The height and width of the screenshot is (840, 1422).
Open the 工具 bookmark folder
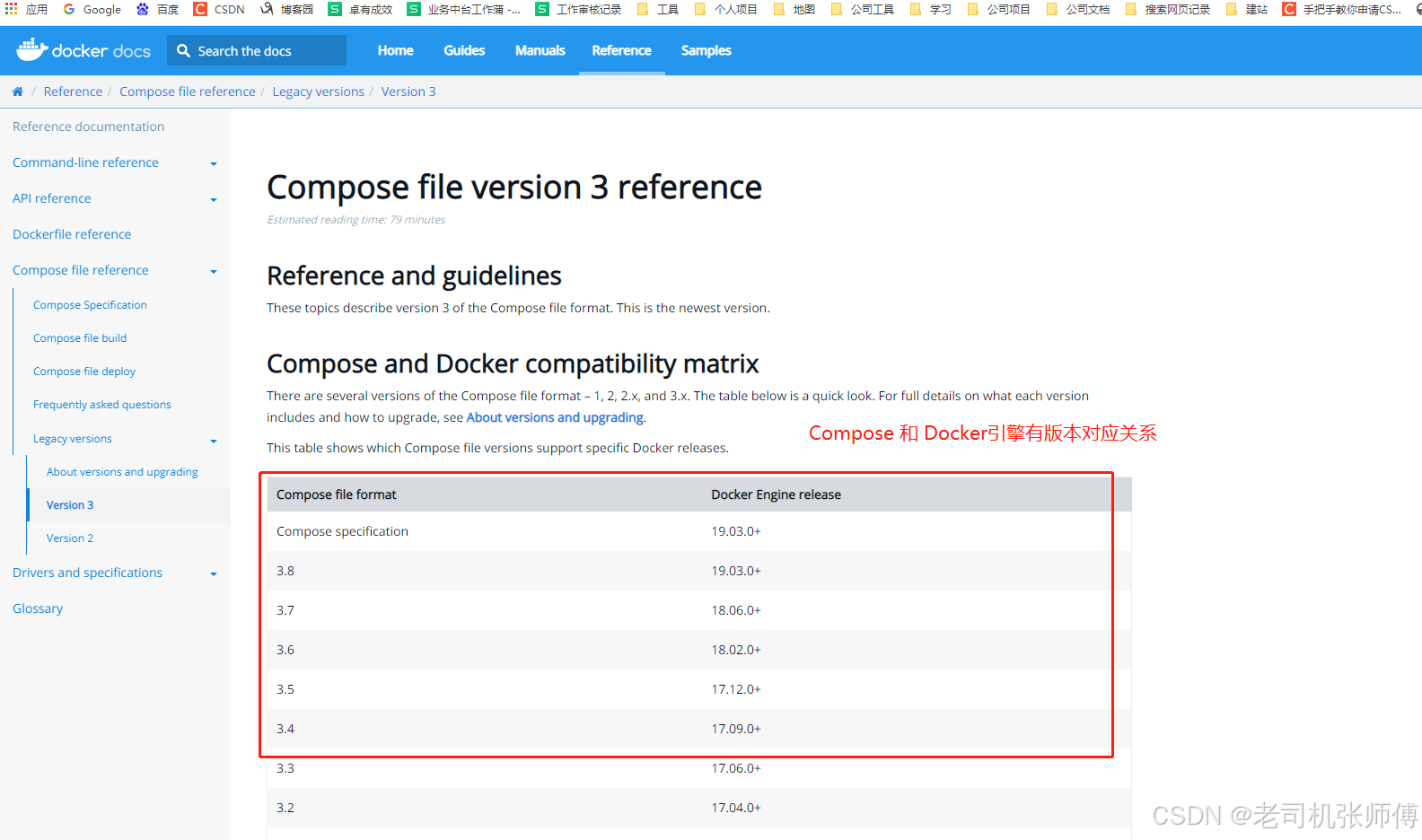[657, 9]
